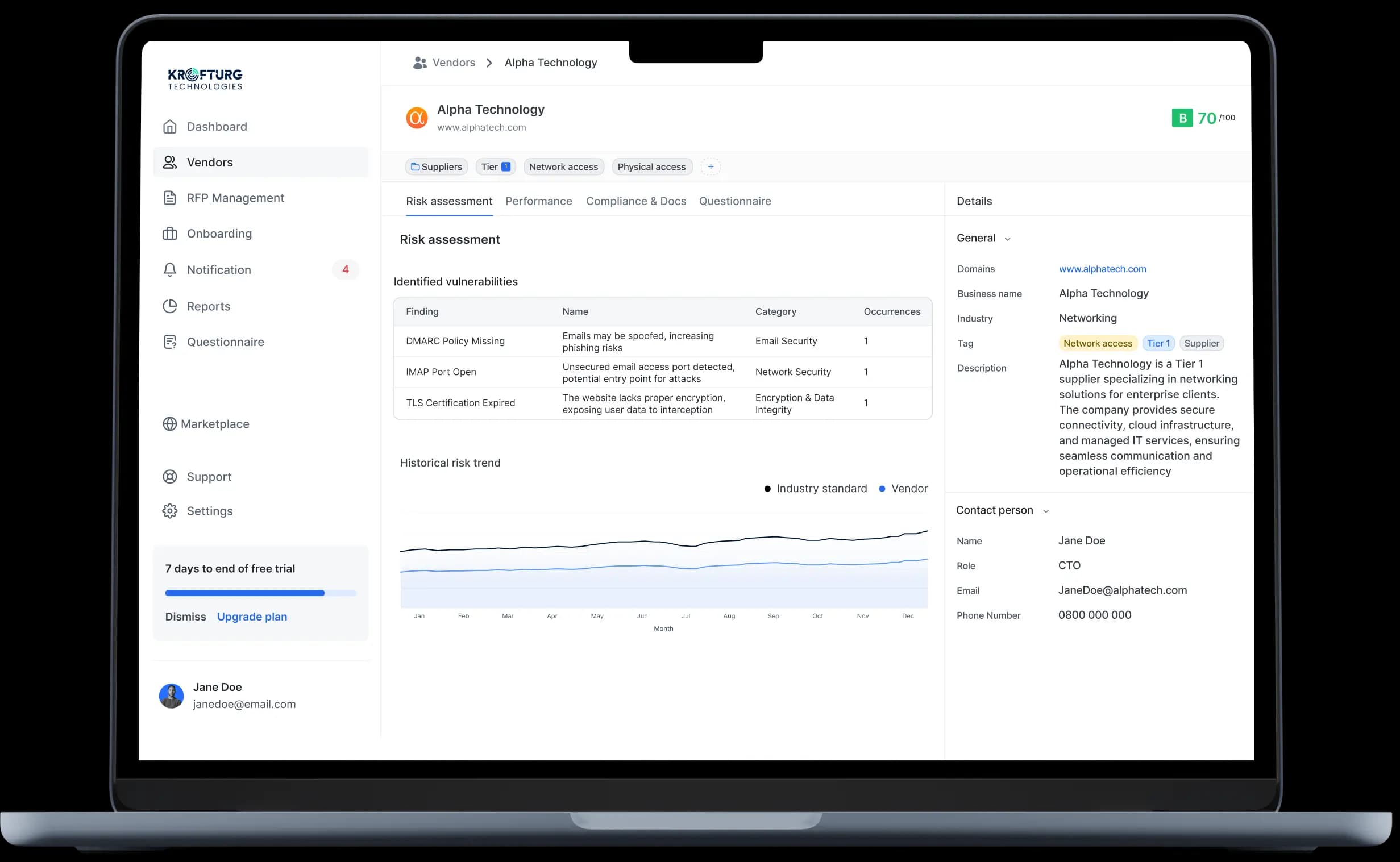1400x862 pixels.
Task: Add a new tag with plus button
Action: [x=711, y=167]
